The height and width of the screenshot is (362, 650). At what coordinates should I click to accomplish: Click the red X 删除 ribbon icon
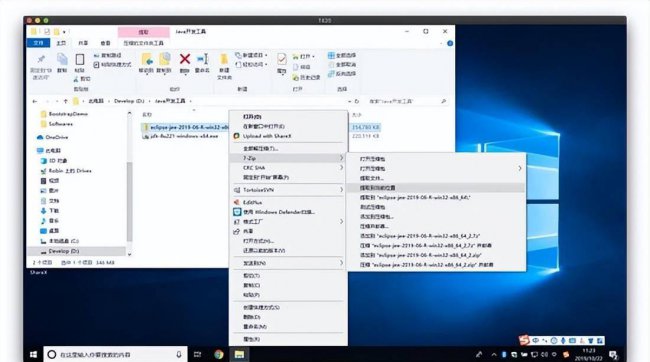185,59
